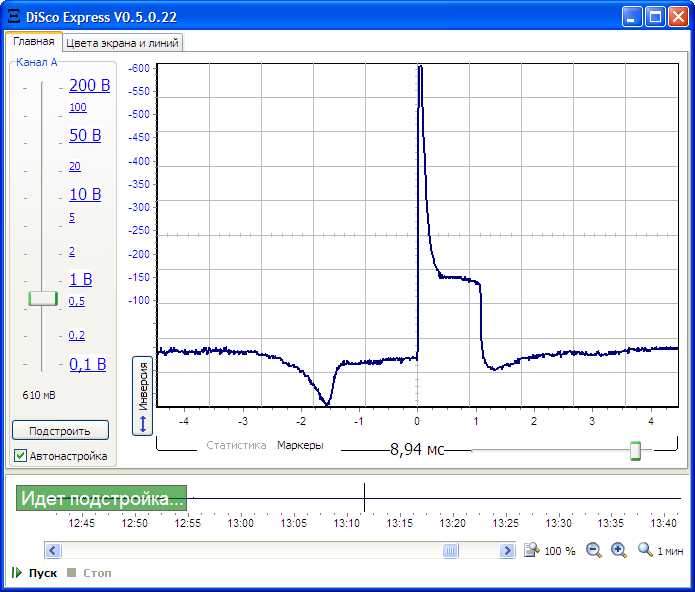695x592 pixels.
Task: Switch to Цвета экрана и линий tab
Action: pyautogui.click(x=122, y=43)
